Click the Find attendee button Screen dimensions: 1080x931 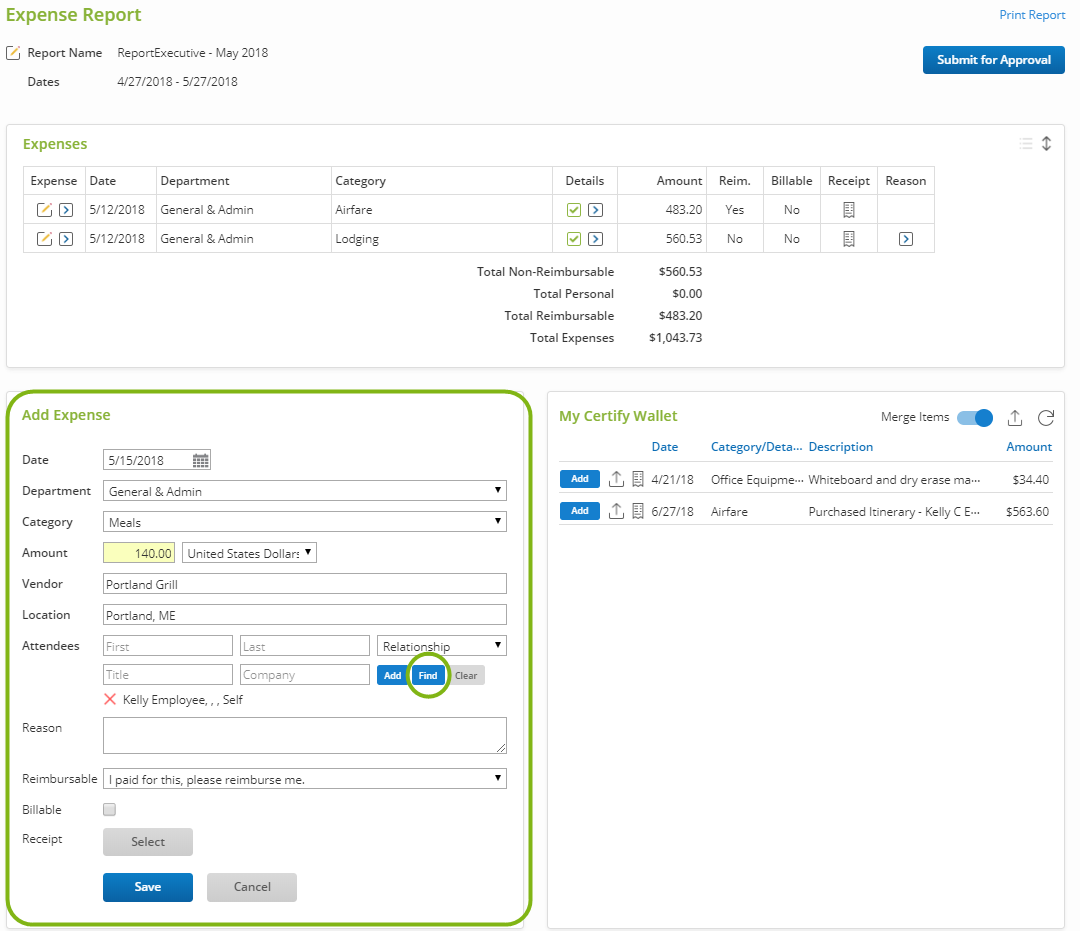click(428, 675)
